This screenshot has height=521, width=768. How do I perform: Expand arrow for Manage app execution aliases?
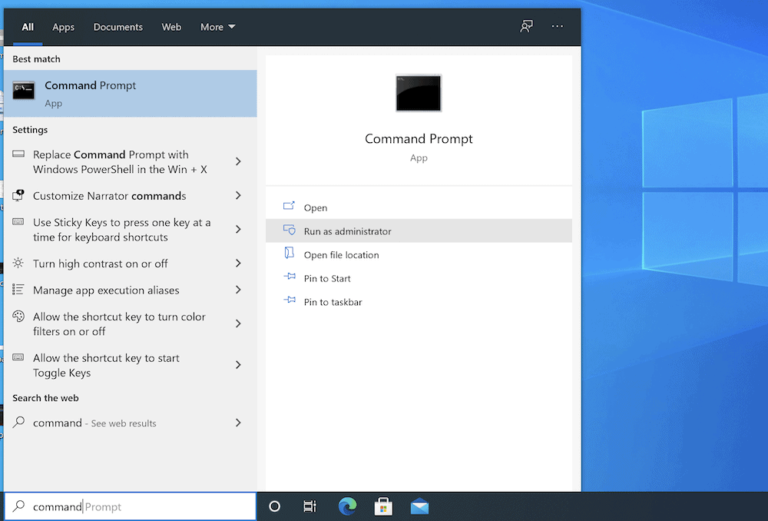click(238, 290)
